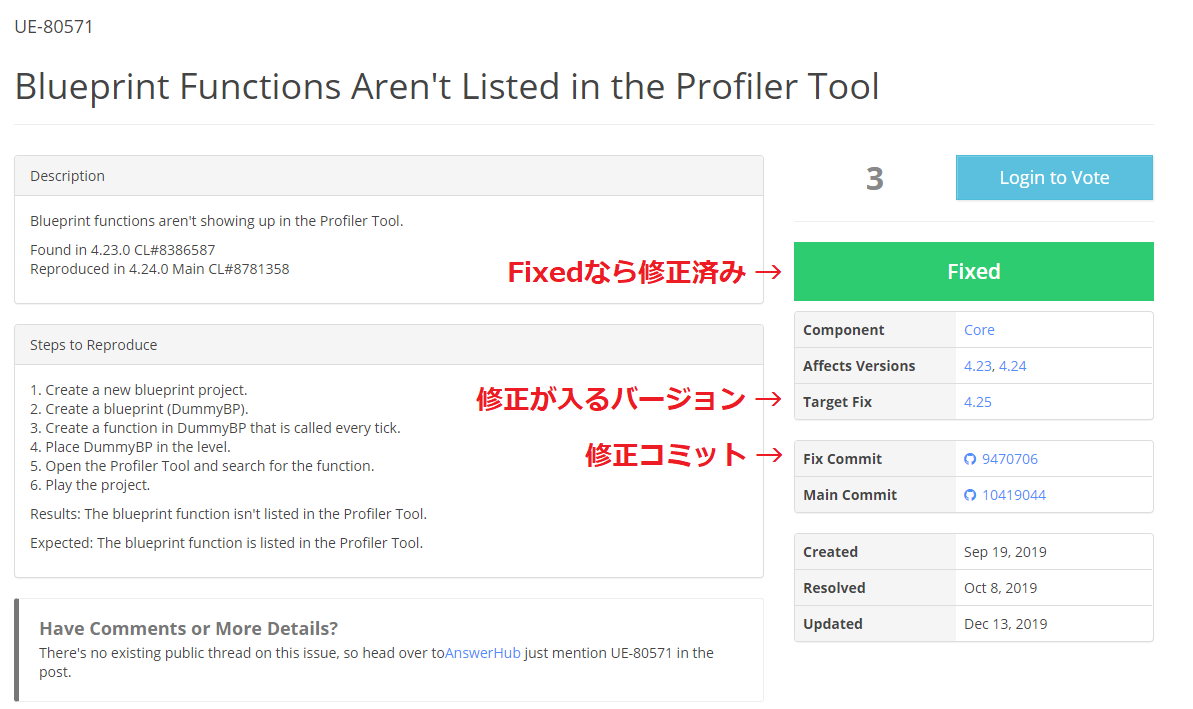Viewport: 1193px width, 709px height.
Task: Click 'Blueprint functions aren't showing up' sentence
Action: [217, 221]
